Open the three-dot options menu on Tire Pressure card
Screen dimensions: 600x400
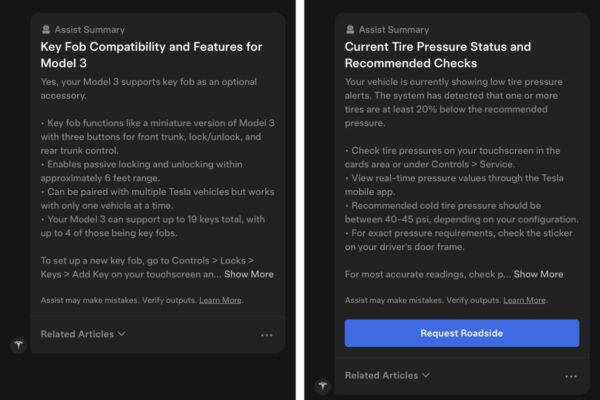[571, 376]
